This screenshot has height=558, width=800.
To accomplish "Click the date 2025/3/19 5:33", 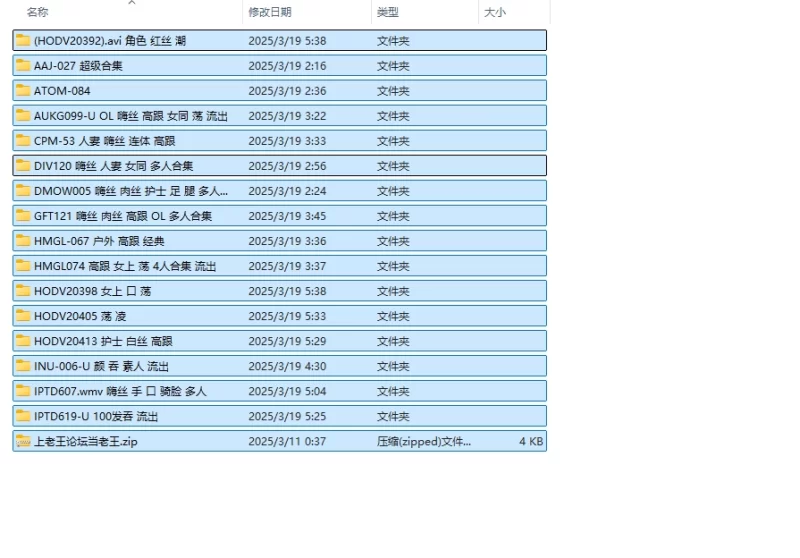I will pos(287,316).
